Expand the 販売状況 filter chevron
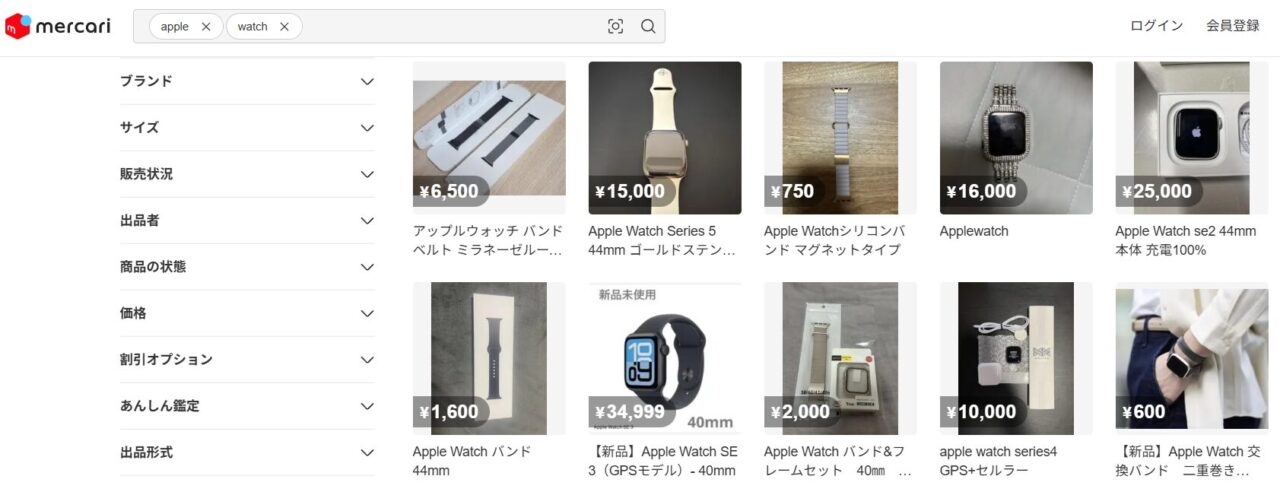Viewport: 1280px width, 492px height. pyautogui.click(x=367, y=174)
